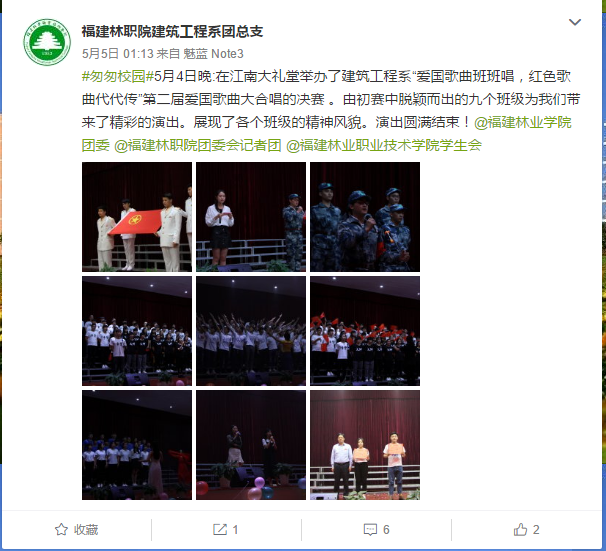Open the @福建林职院团委会记者团 mention

197,145
